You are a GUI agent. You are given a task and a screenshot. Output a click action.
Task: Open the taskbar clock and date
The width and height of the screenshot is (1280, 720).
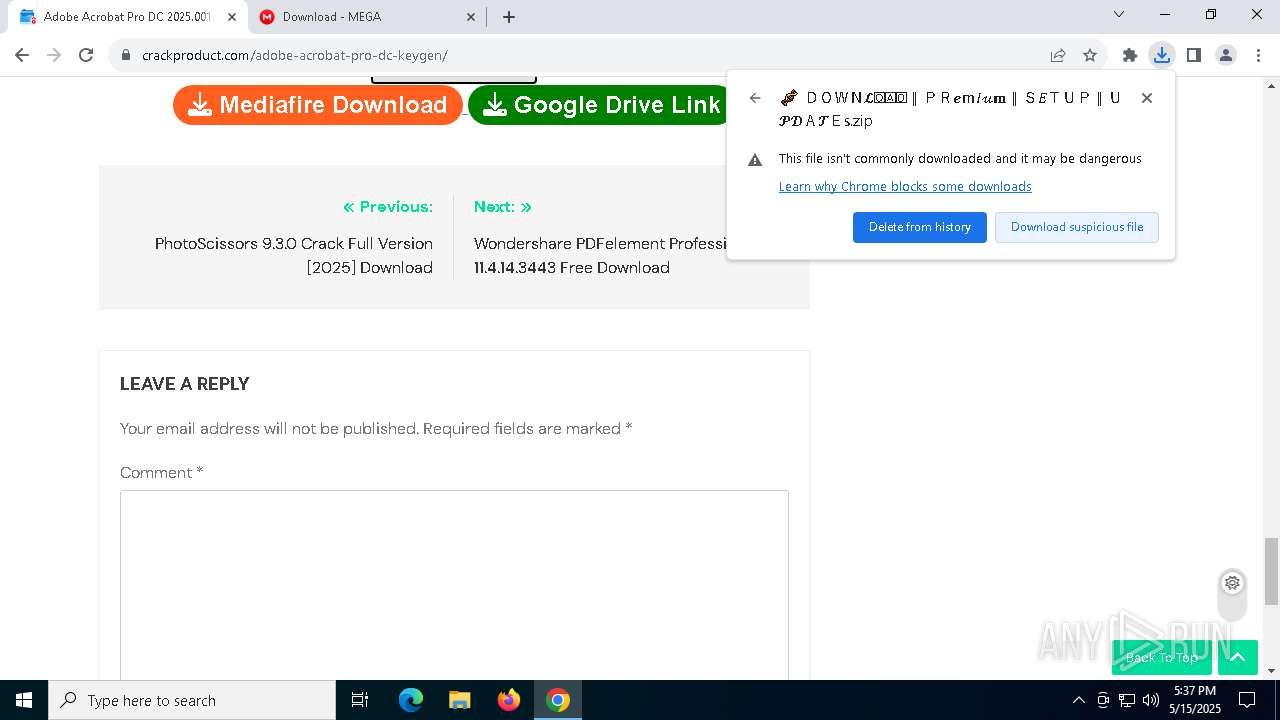point(1195,700)
